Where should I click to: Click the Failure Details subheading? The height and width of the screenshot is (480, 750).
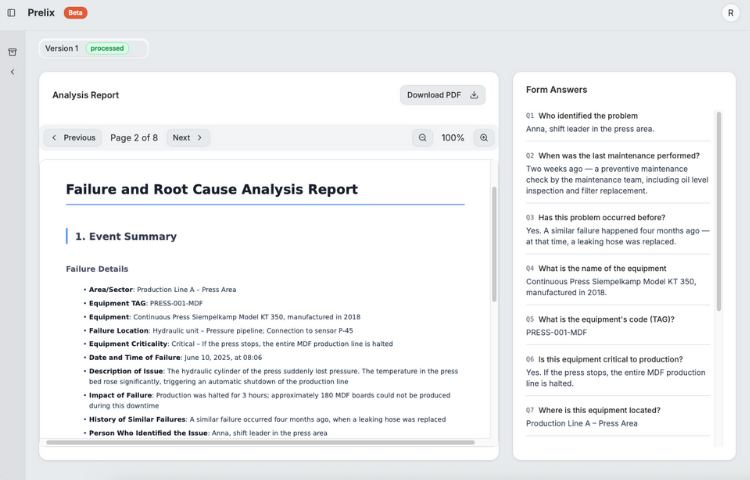[x=97, y=269]
